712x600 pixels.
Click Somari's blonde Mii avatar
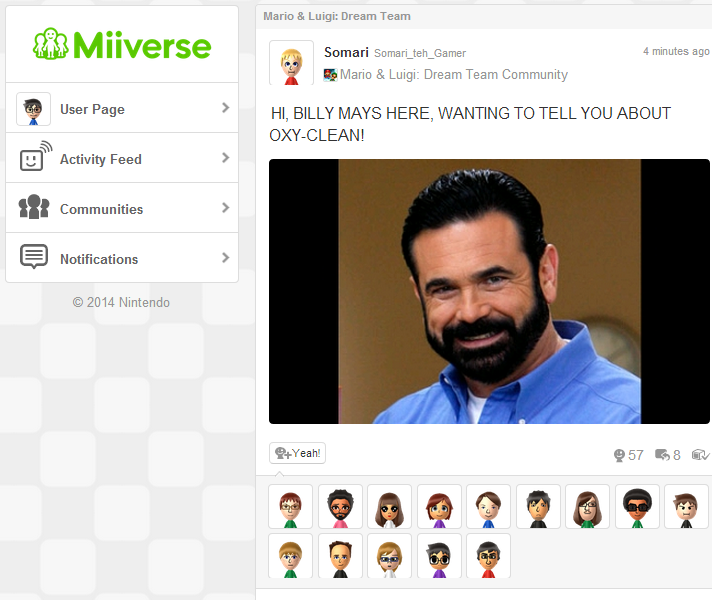pyautogui.click(x=291, y=63)
